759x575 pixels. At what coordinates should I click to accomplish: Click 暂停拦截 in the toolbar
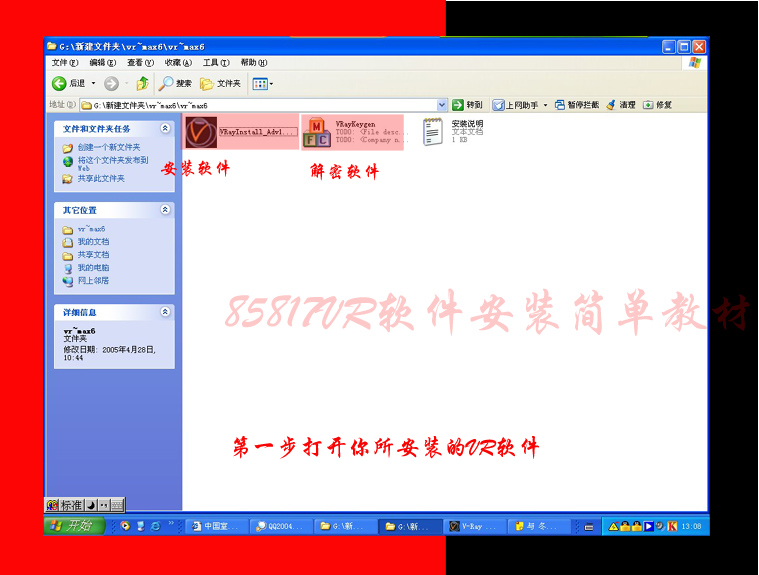pyautogui.click(x=577, y=105)
